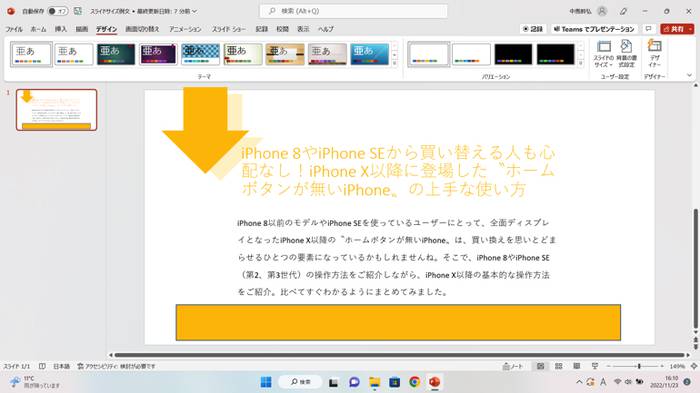This screenshot has width=700, height=393.
Task: Toggle the ノート notes pane
Action: (513, 366)
